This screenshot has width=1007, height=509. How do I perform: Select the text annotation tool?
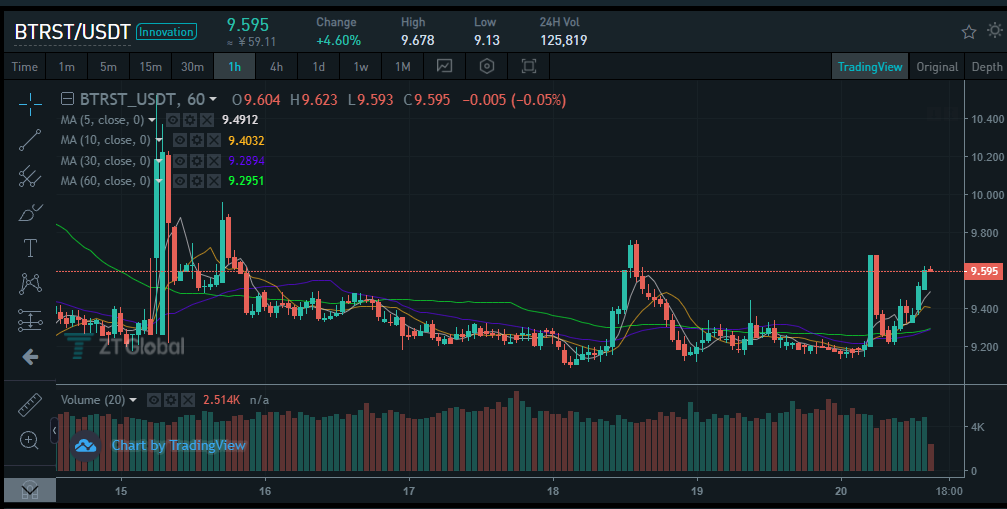pyautogui.click(x=30, y=248)
